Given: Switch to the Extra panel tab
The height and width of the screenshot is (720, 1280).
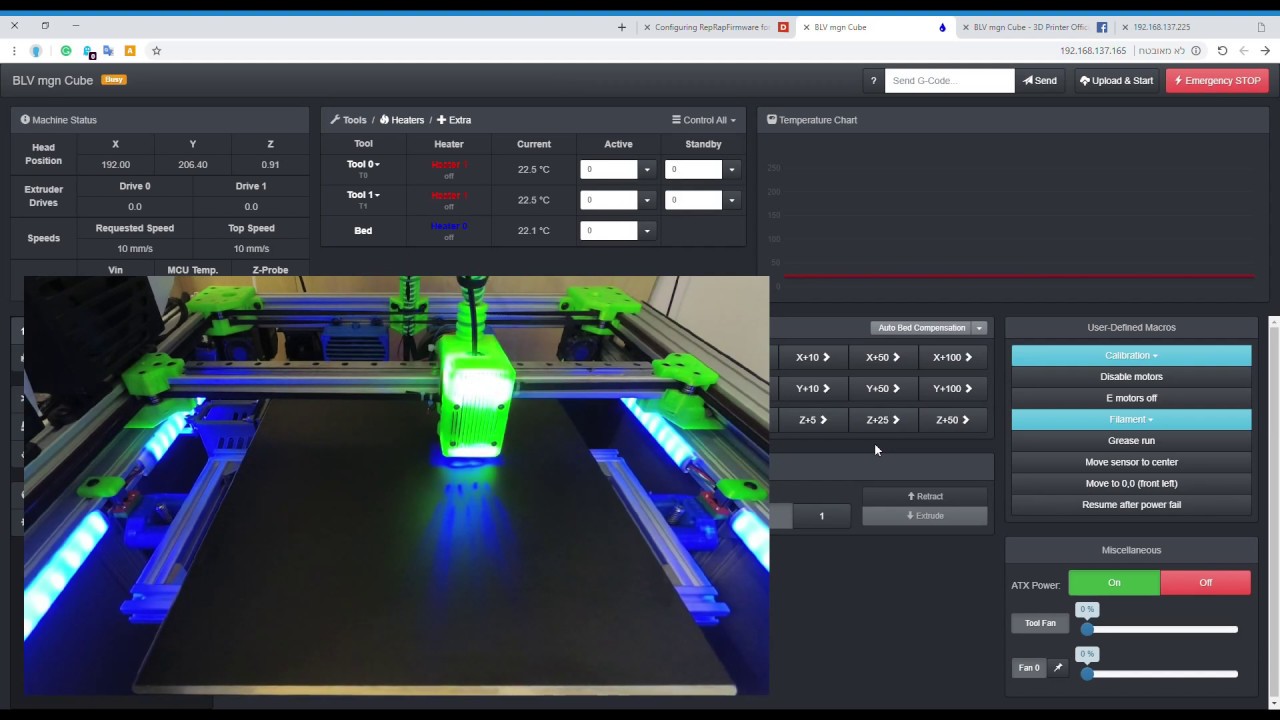Looking at the screenshot, I should pyautogui.click(x=454, y=120).
